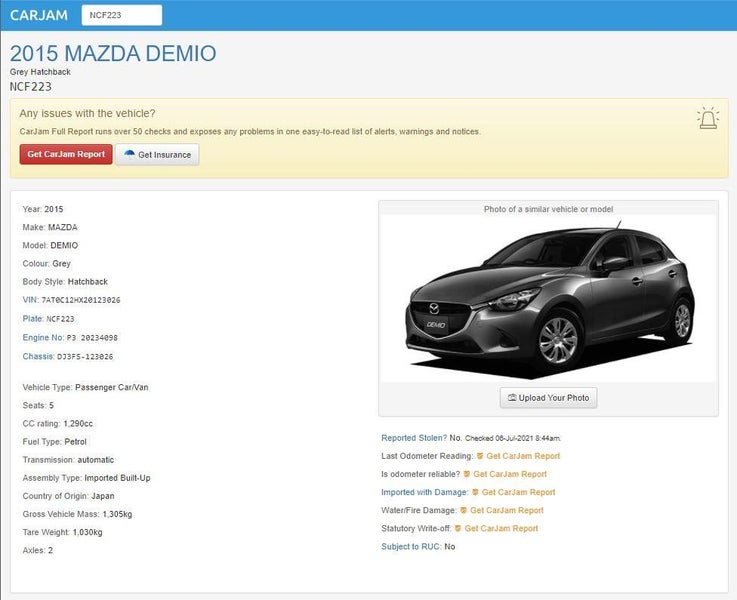Click the CARJAM logo in header
This screenshot has height=600, width=737.
click(39, 15)
